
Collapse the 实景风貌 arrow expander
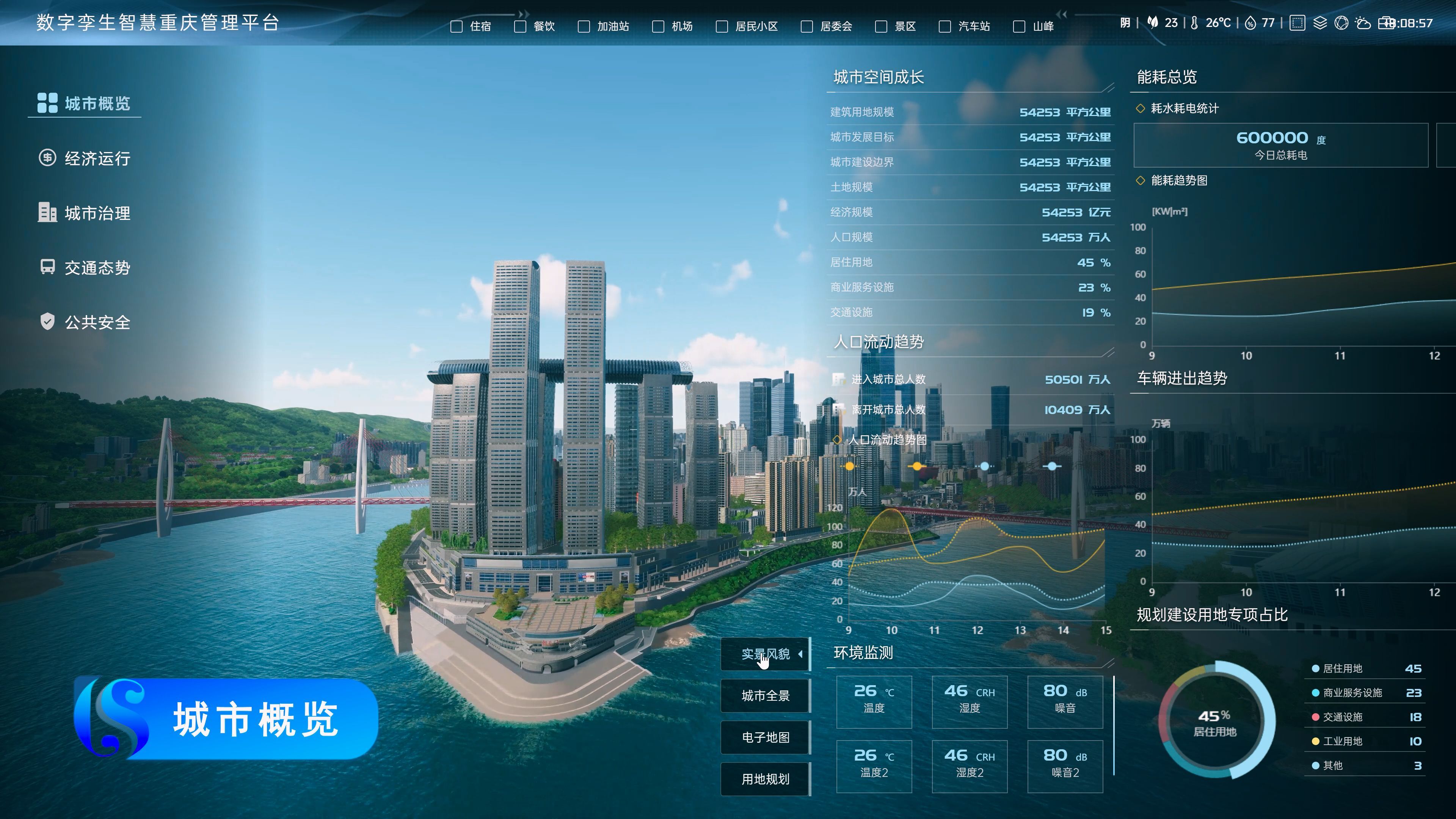click(x=800, y=654)
